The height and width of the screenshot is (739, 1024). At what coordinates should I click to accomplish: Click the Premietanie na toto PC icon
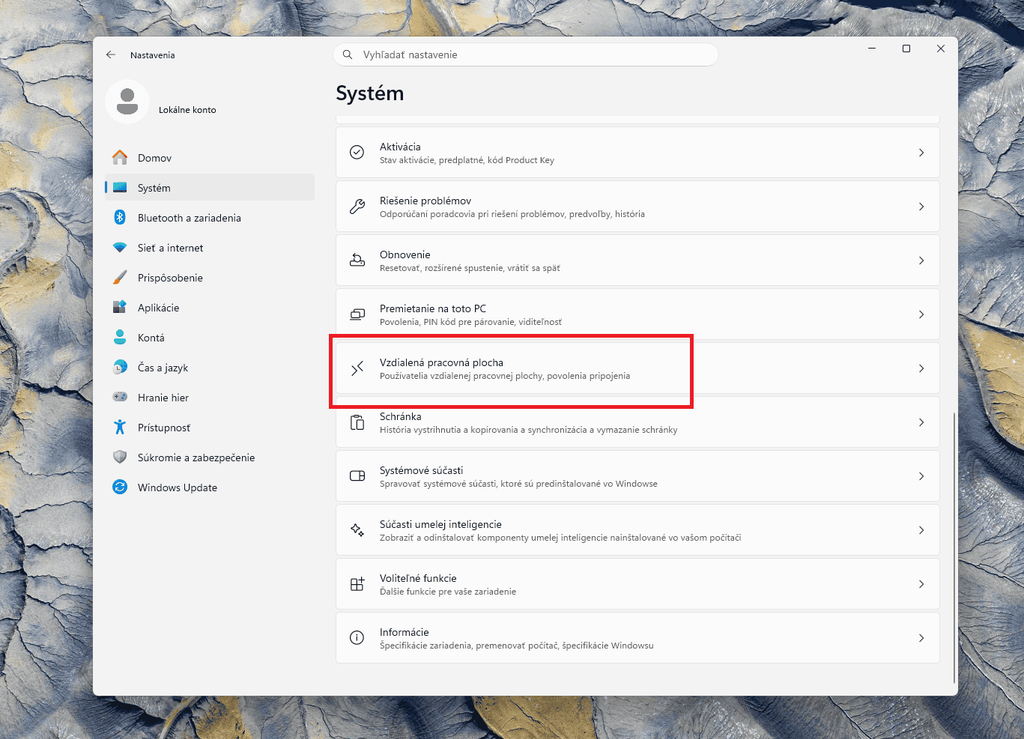[357, 314]
